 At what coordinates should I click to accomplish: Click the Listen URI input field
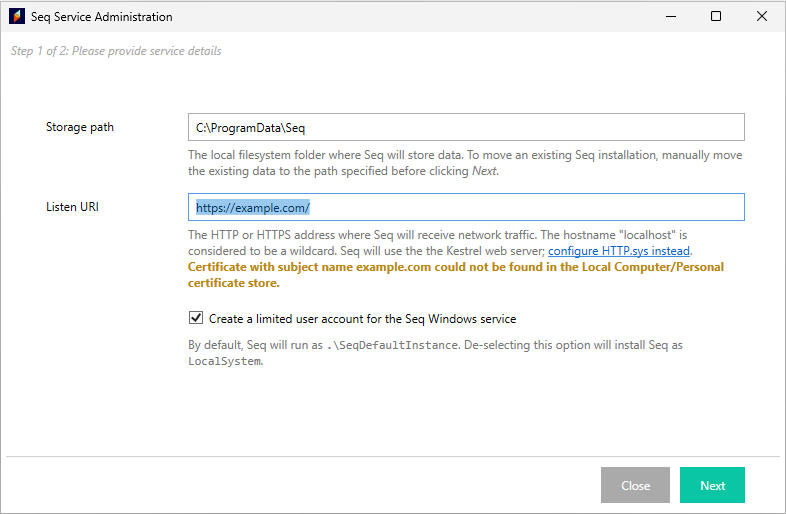[x=466, y=207]
